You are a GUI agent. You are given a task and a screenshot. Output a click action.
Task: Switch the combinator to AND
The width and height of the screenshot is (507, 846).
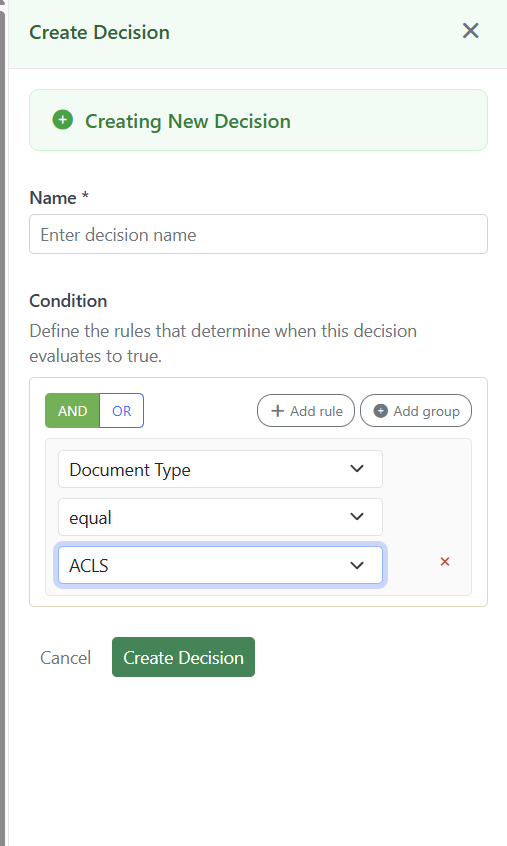(72, 411)
